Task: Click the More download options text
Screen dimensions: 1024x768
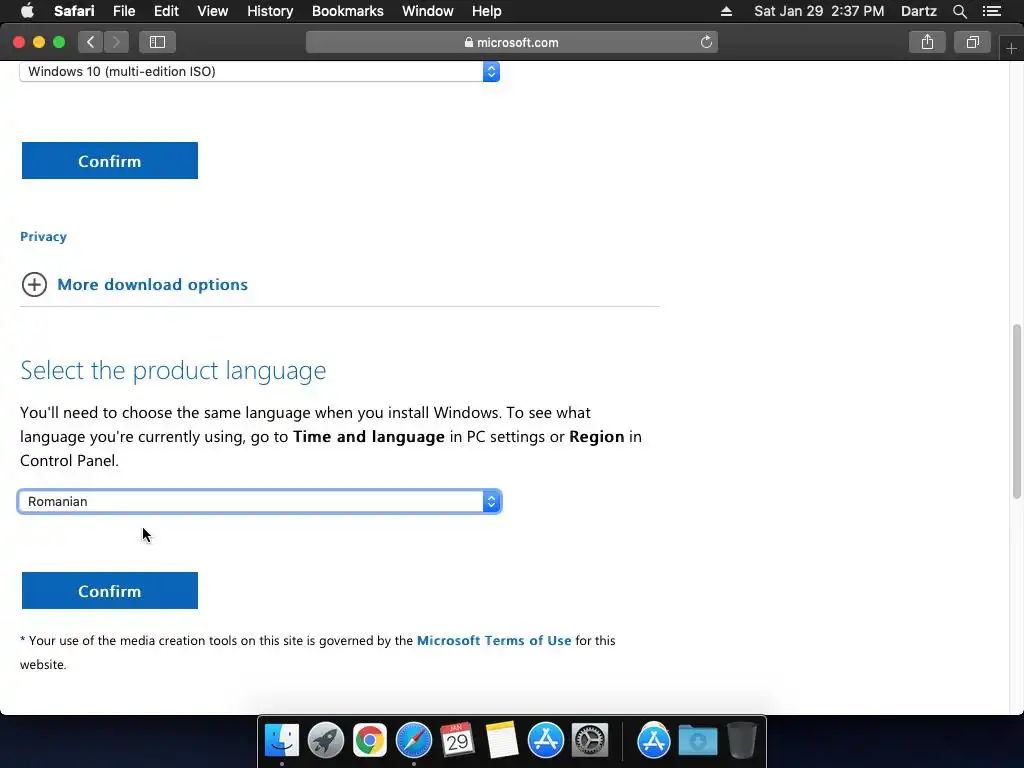Action: coord(152,285)
